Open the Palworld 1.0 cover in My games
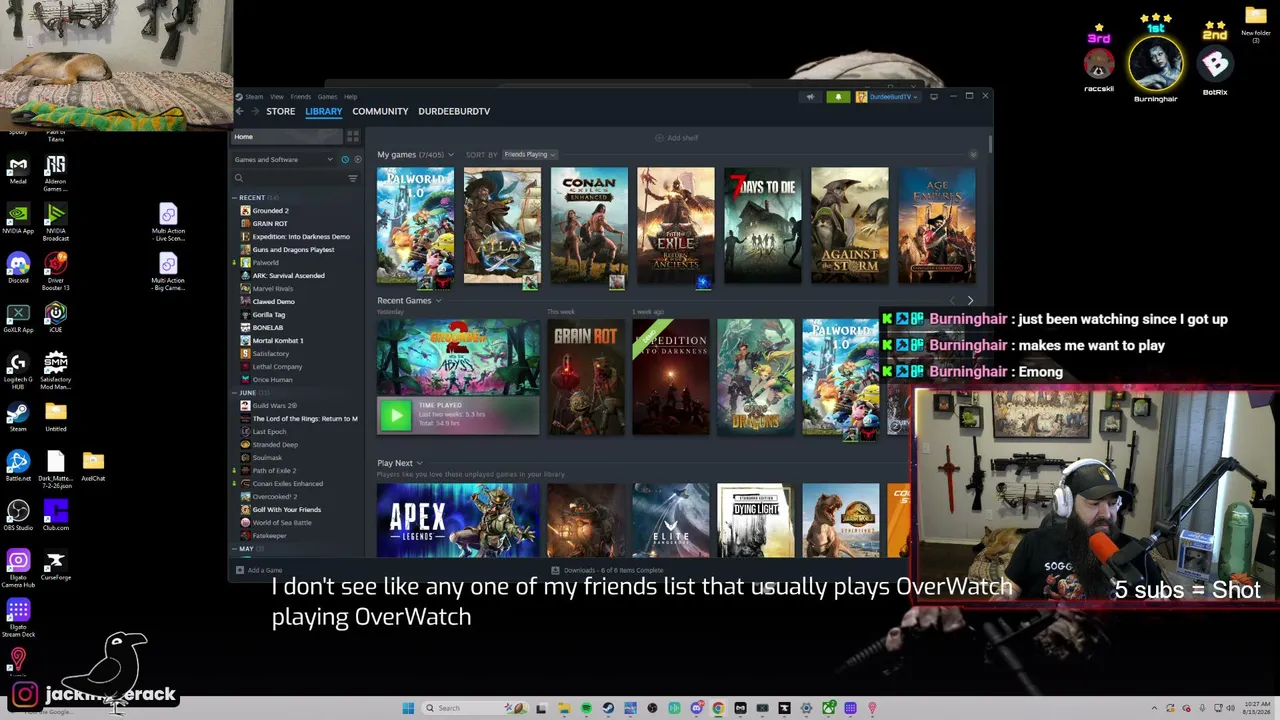The height and width of the screenshot is (720, 1280). 415,227
